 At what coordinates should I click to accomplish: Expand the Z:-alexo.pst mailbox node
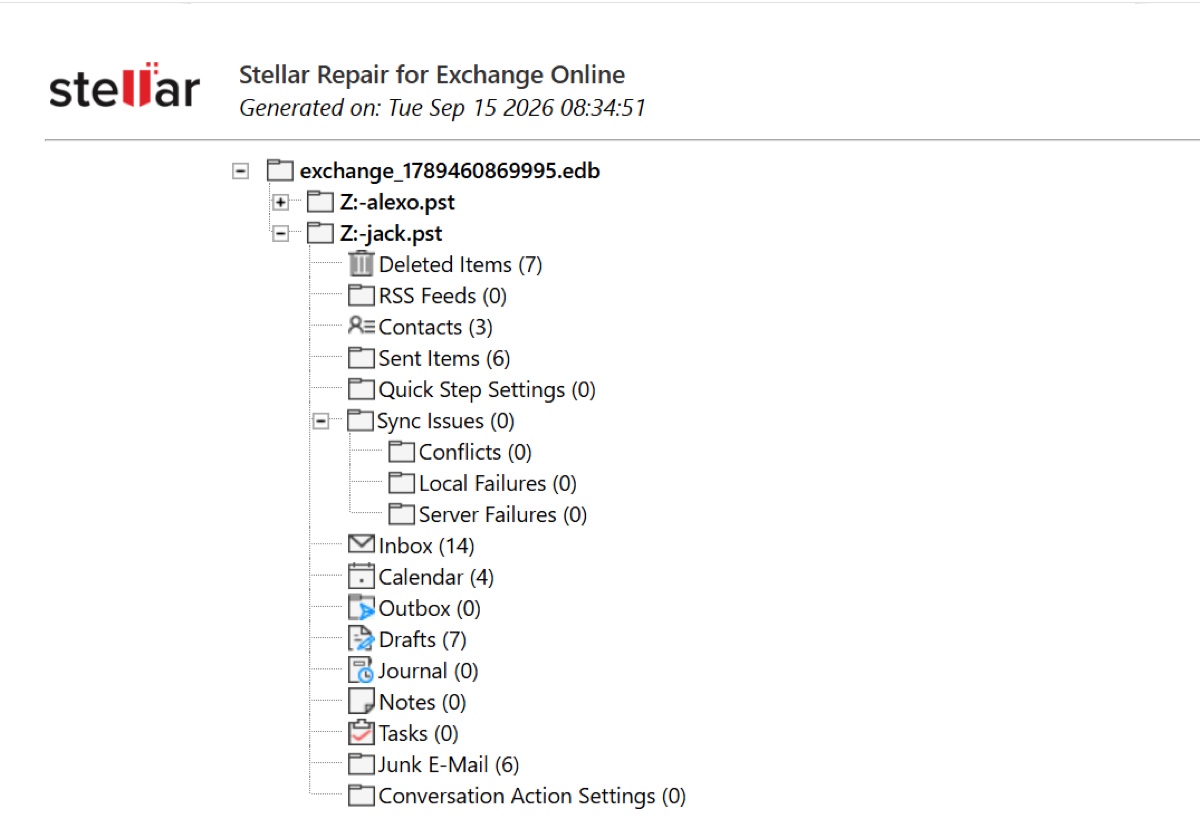pos(281,202)
